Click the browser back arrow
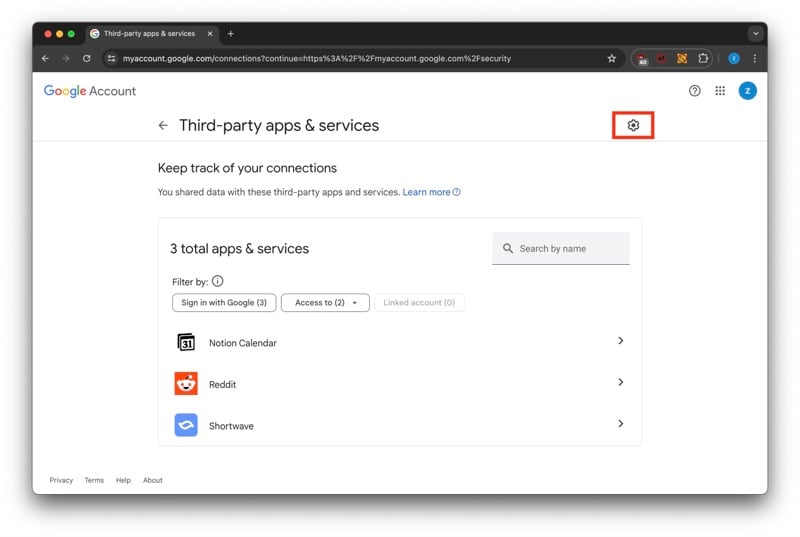The image size is (800, 537). pos(45,59)
